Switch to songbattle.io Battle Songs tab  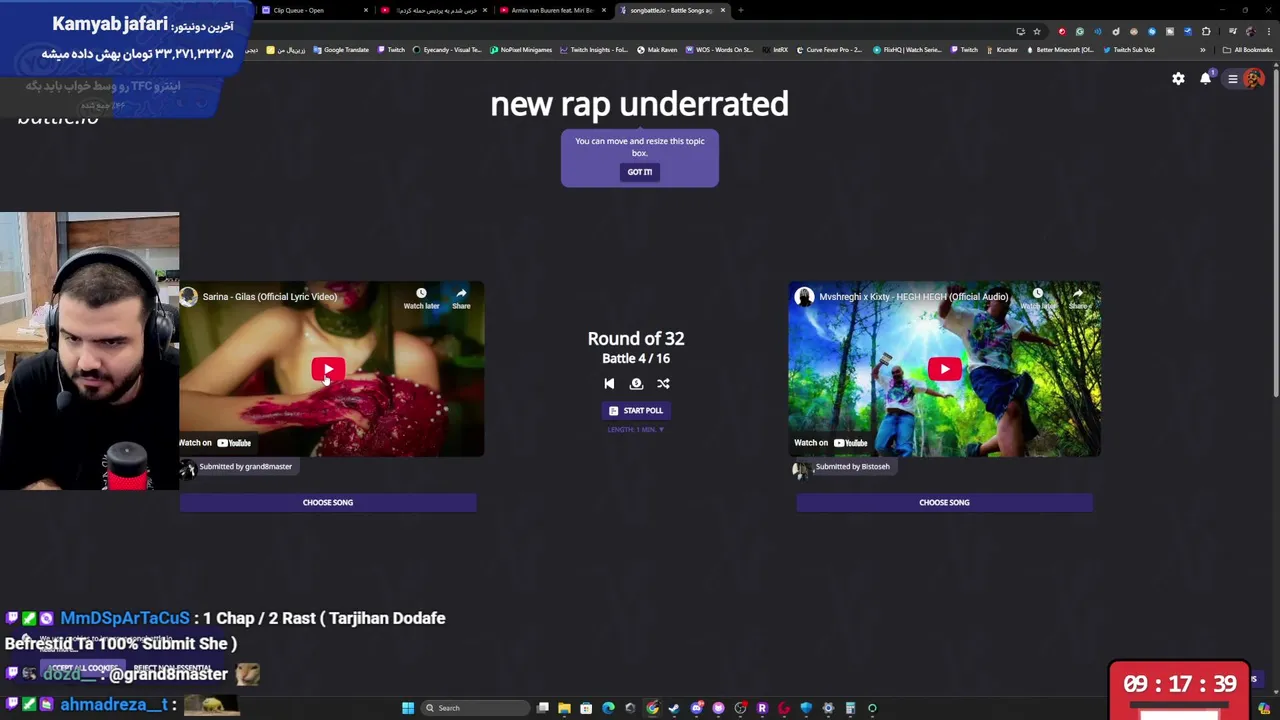(x=671, y=10)
